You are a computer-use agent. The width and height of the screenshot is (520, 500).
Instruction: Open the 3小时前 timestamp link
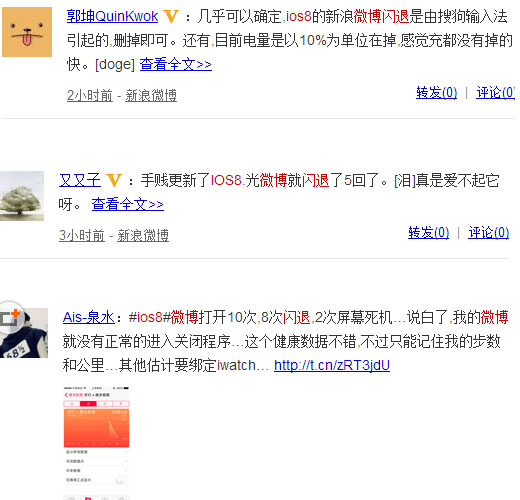(82, 236)
